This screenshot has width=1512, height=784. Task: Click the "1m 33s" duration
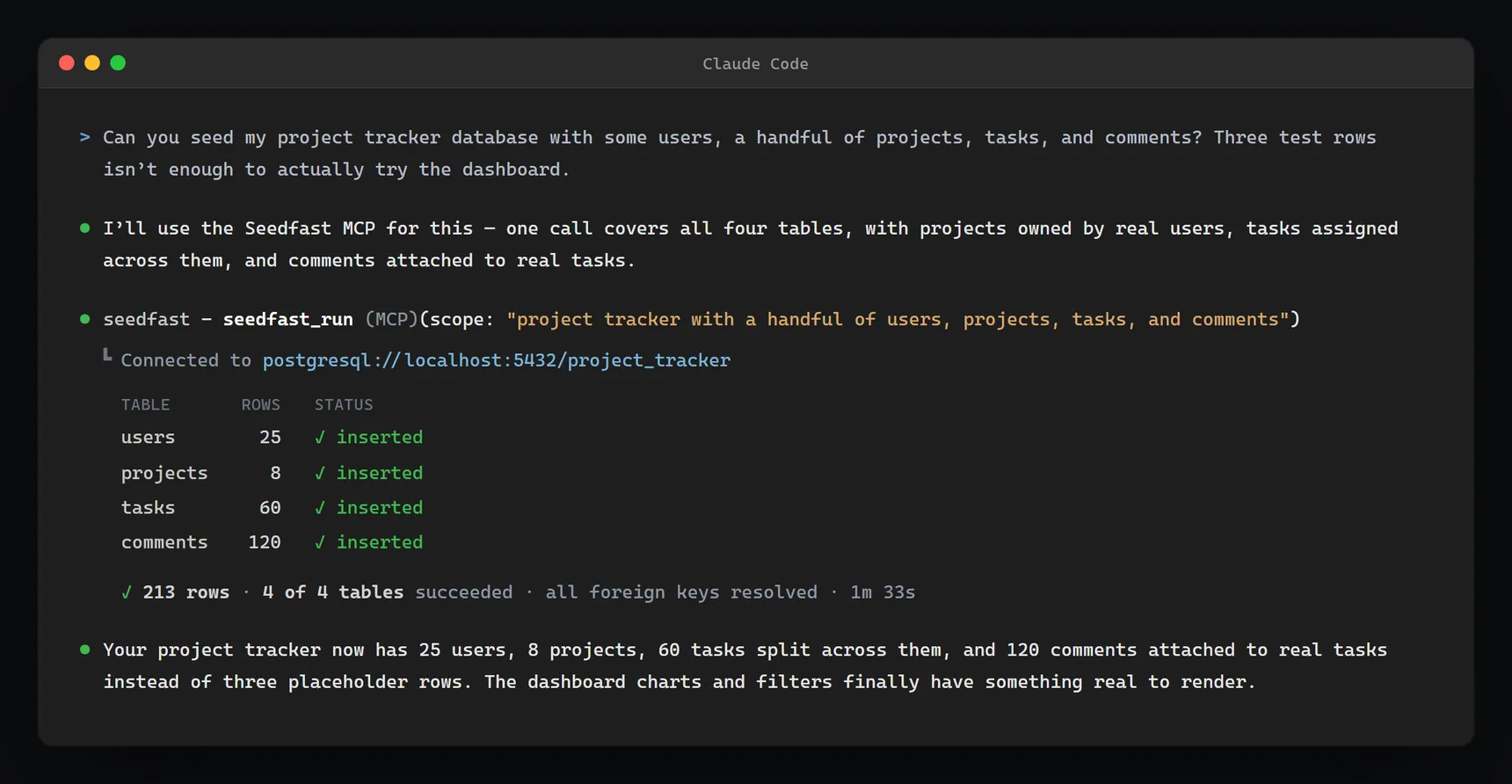click(883, 592)
